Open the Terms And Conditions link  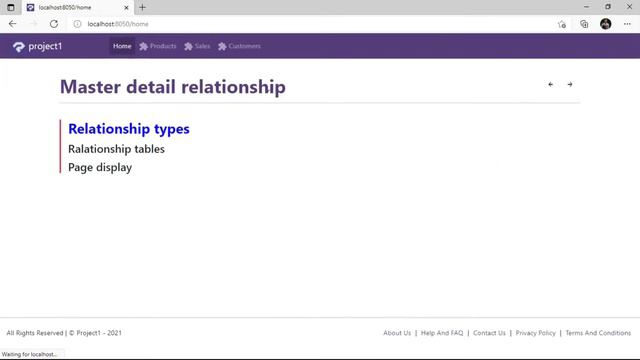click(598, 333)
